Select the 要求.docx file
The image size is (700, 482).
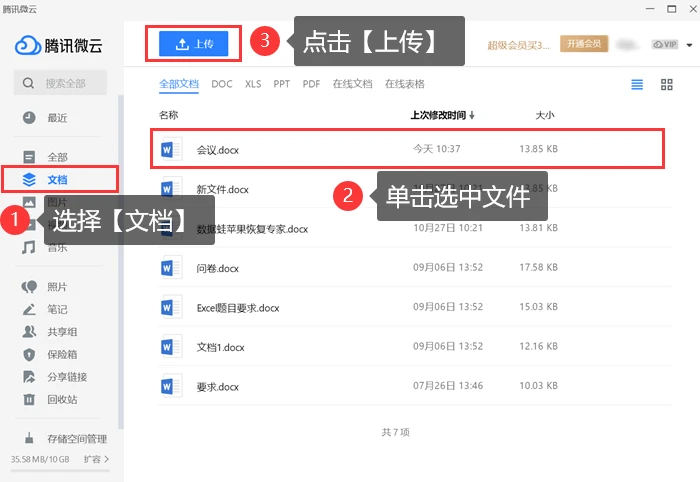pos(414,386)
